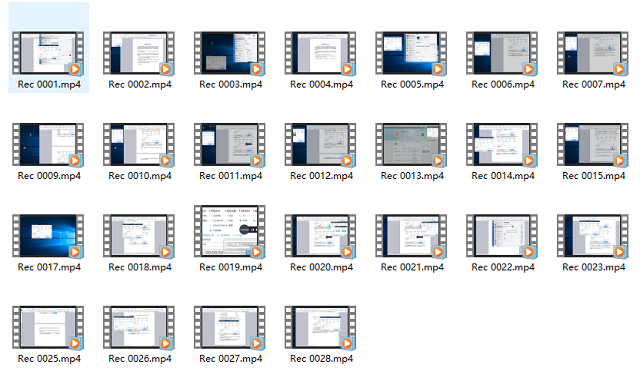Viewport: 640px width, 371px height.
Task: Select the Rec 0012.mp4 file icon
Action: 320,144
